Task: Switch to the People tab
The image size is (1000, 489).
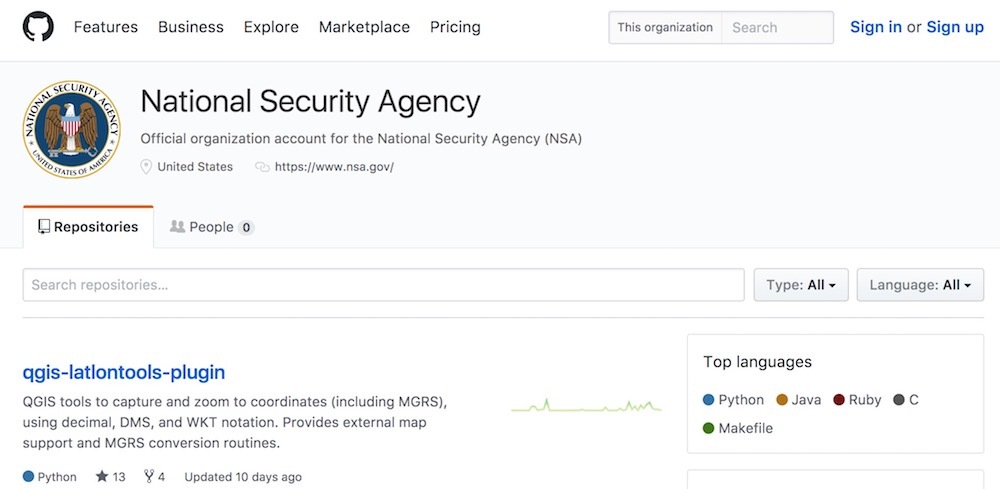Action: pyautogui.click(x=212, y=227)
